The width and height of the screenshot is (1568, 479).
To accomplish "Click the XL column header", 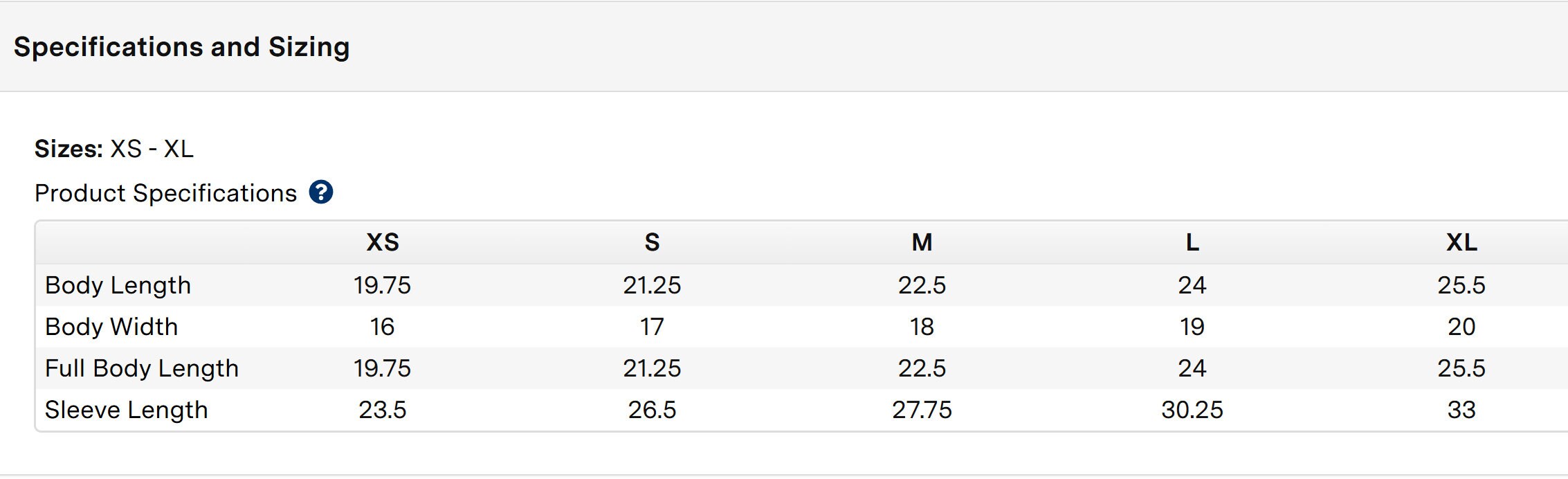I will point(1461,242).
